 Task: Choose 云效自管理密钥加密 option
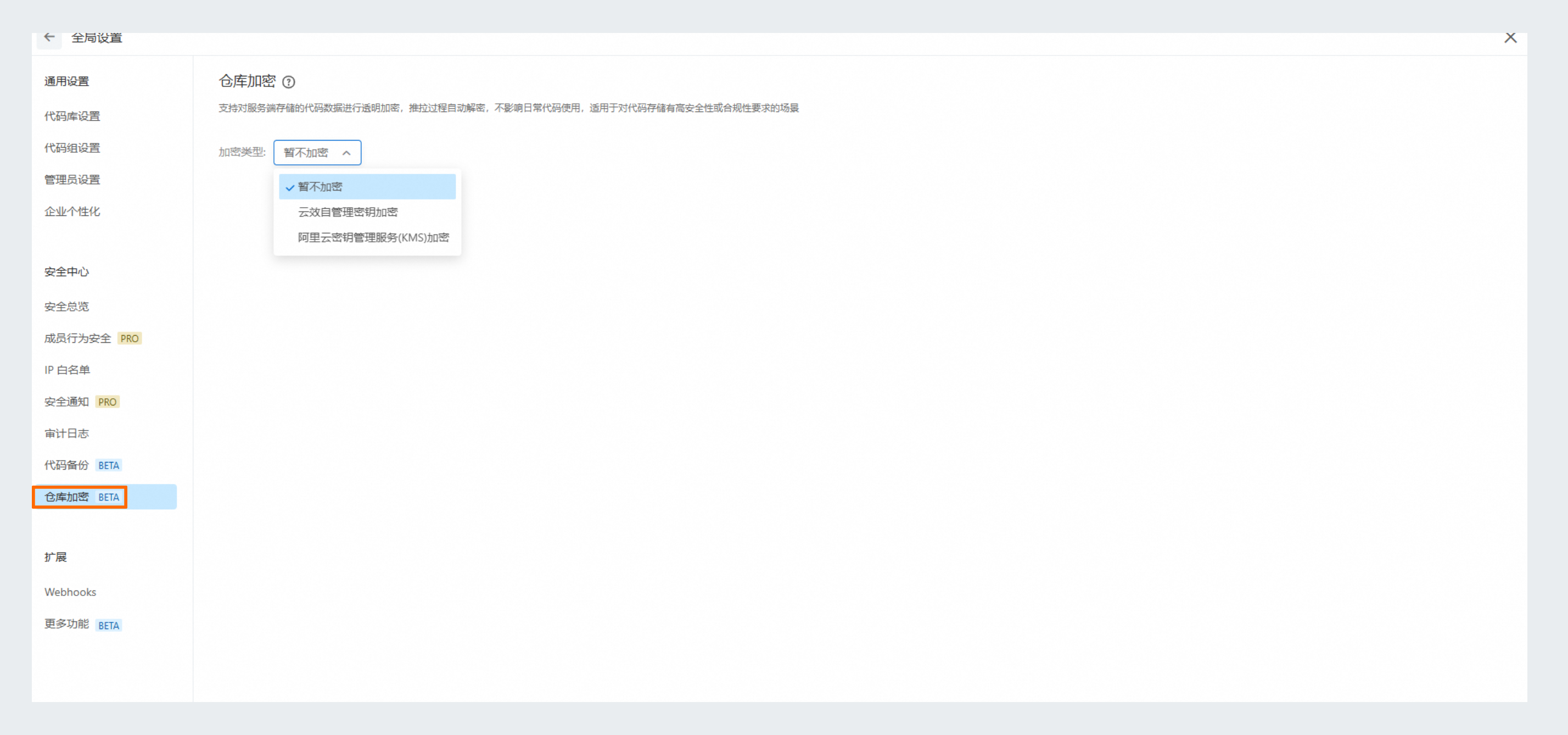(x=367, y=212)
